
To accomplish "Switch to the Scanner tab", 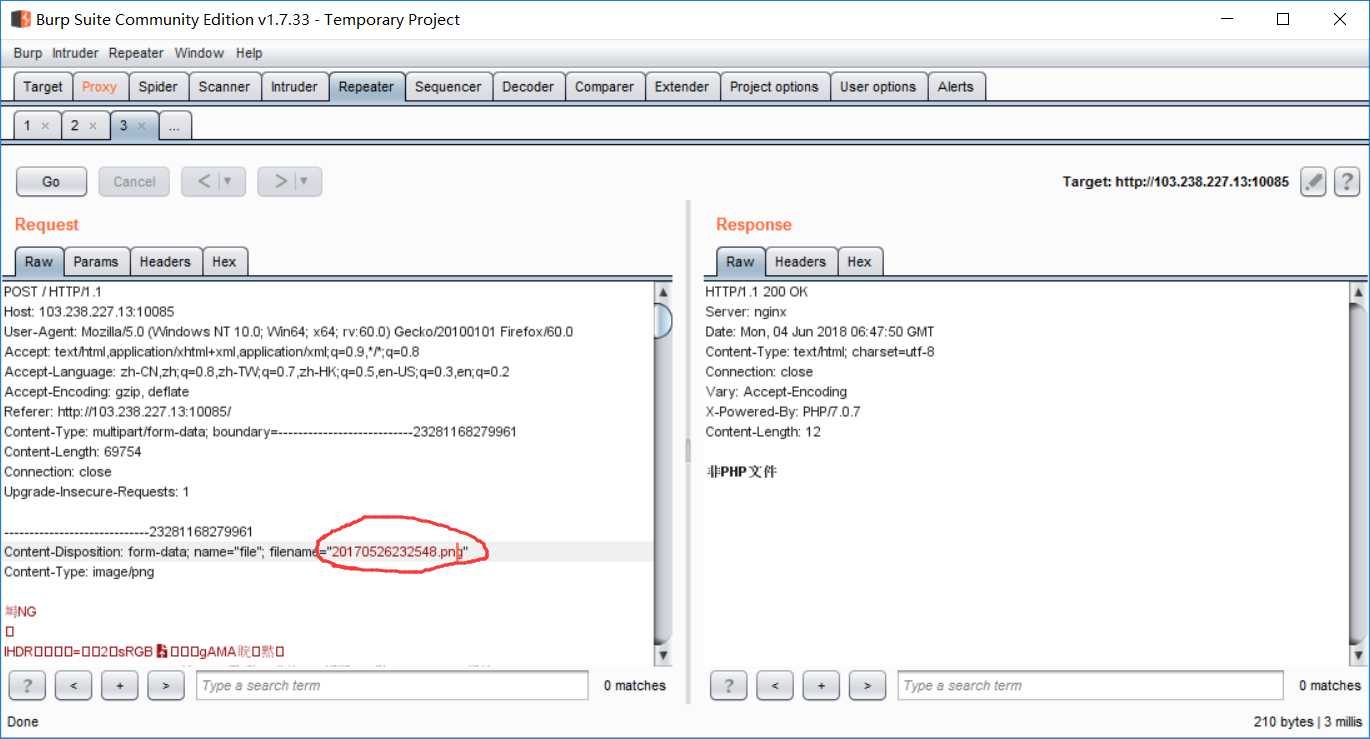I will 224,87.
